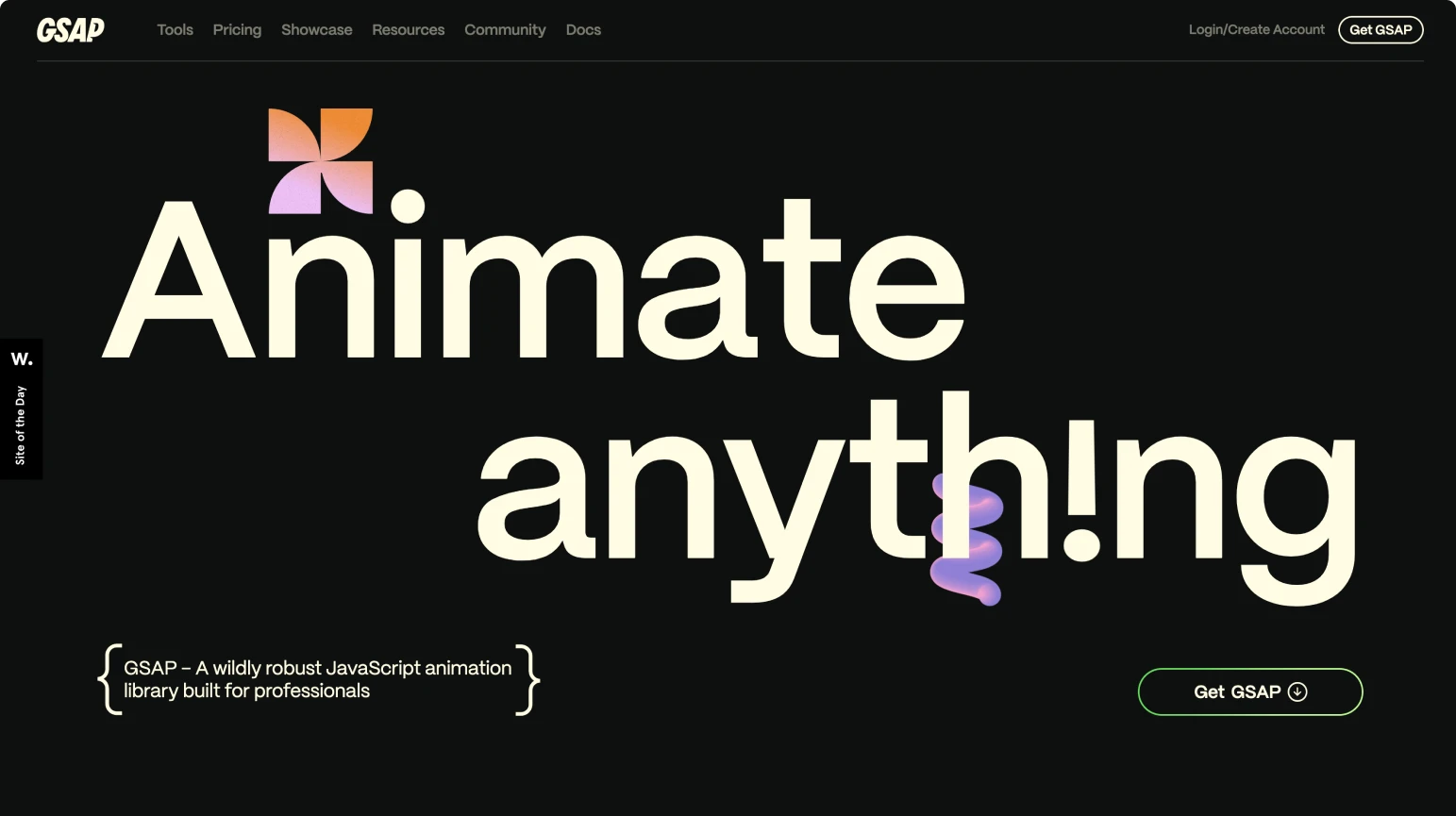Image resolution: width=1456 pixels, height=816 pixels.
Task: Open the Resources menu
Action: tap(408, 30)
